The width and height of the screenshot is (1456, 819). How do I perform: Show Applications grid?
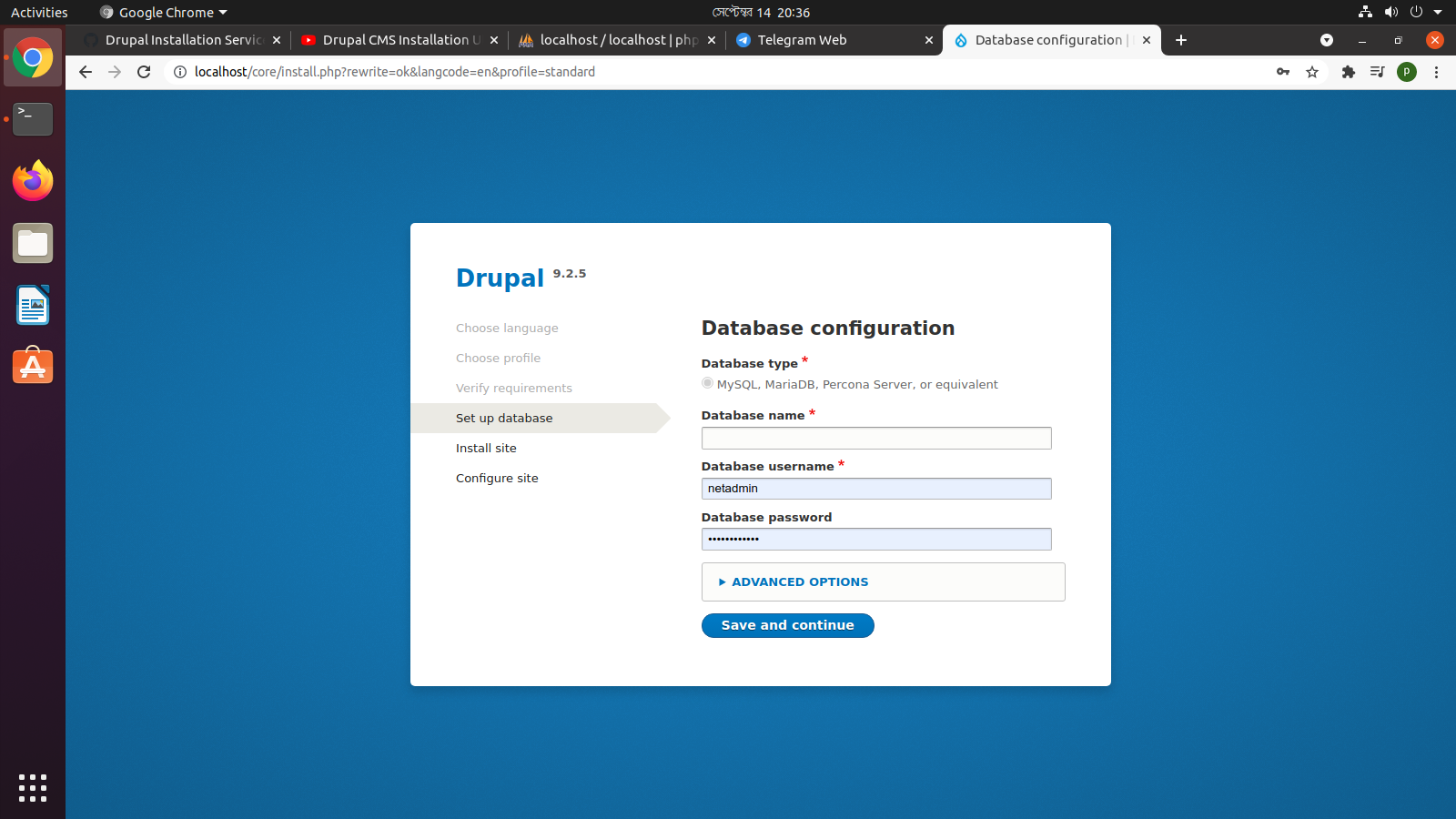(x=33, y=788)
